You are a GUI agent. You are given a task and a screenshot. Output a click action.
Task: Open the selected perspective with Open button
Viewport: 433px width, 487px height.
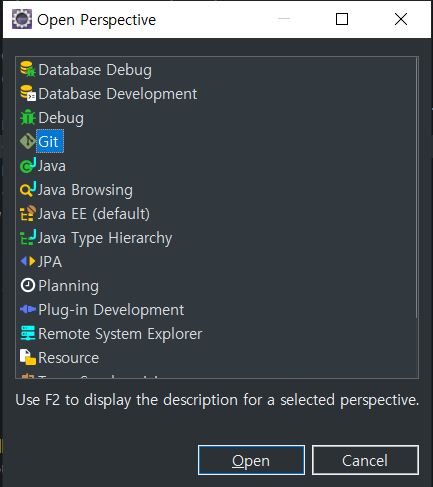251,460
